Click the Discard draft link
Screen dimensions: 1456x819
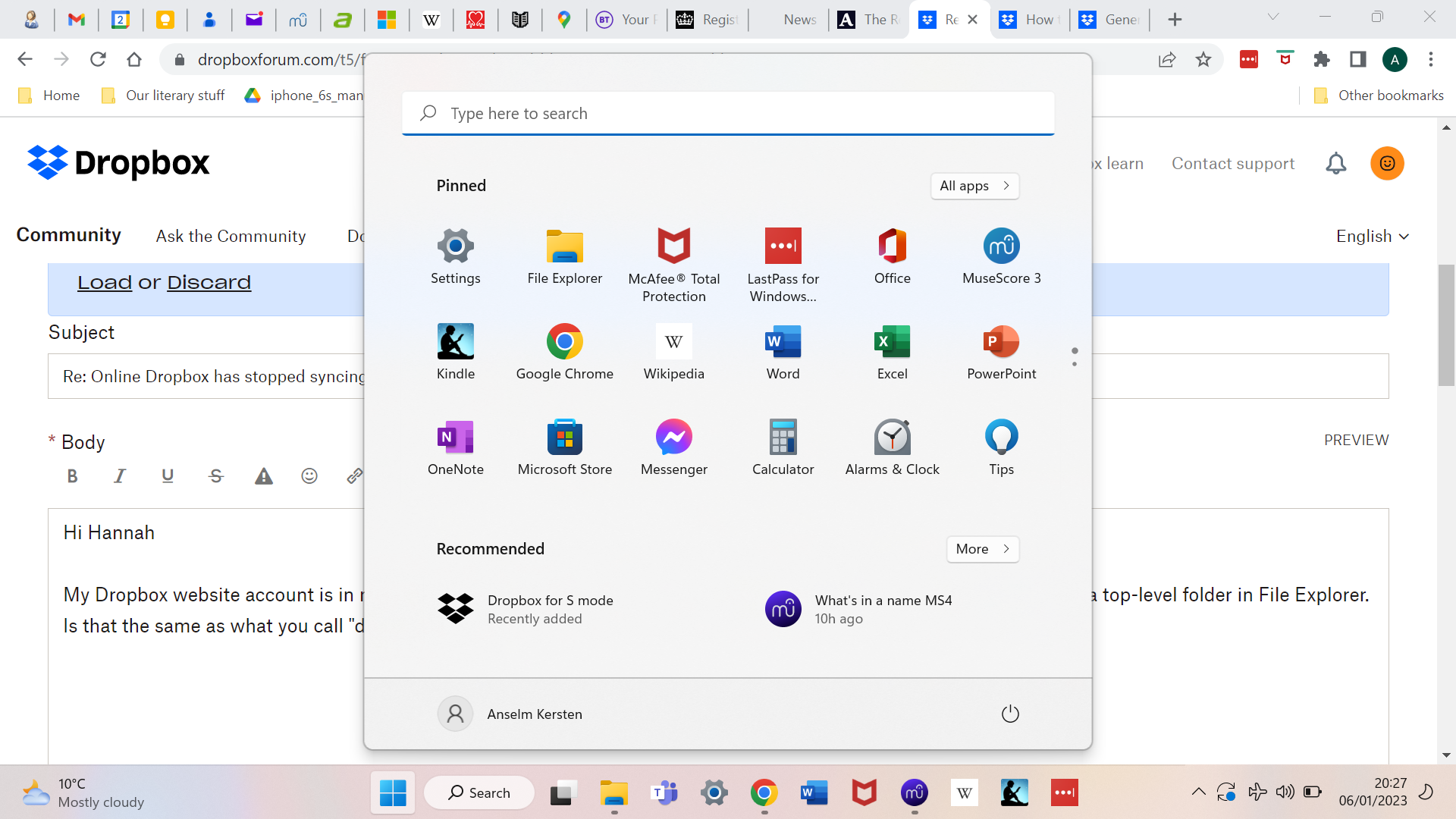(x=209, y=283)
